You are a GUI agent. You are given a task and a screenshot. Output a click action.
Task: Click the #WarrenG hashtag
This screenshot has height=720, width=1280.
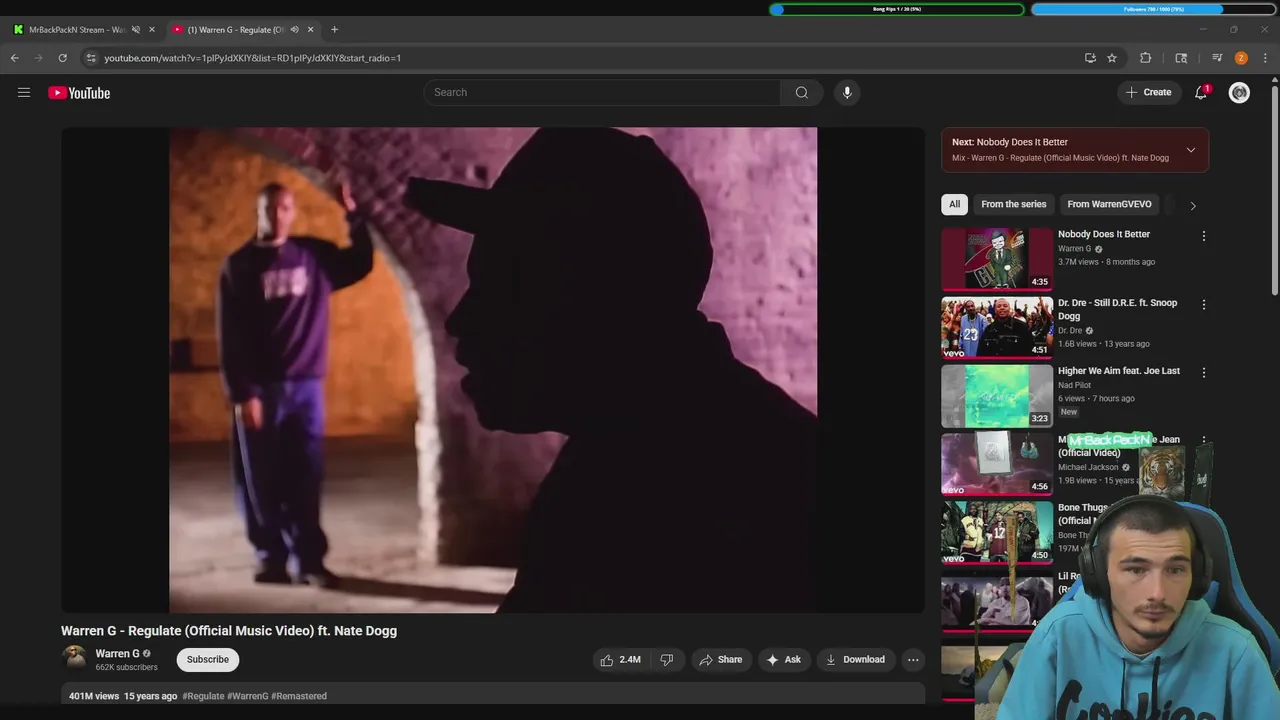point(248,696)
